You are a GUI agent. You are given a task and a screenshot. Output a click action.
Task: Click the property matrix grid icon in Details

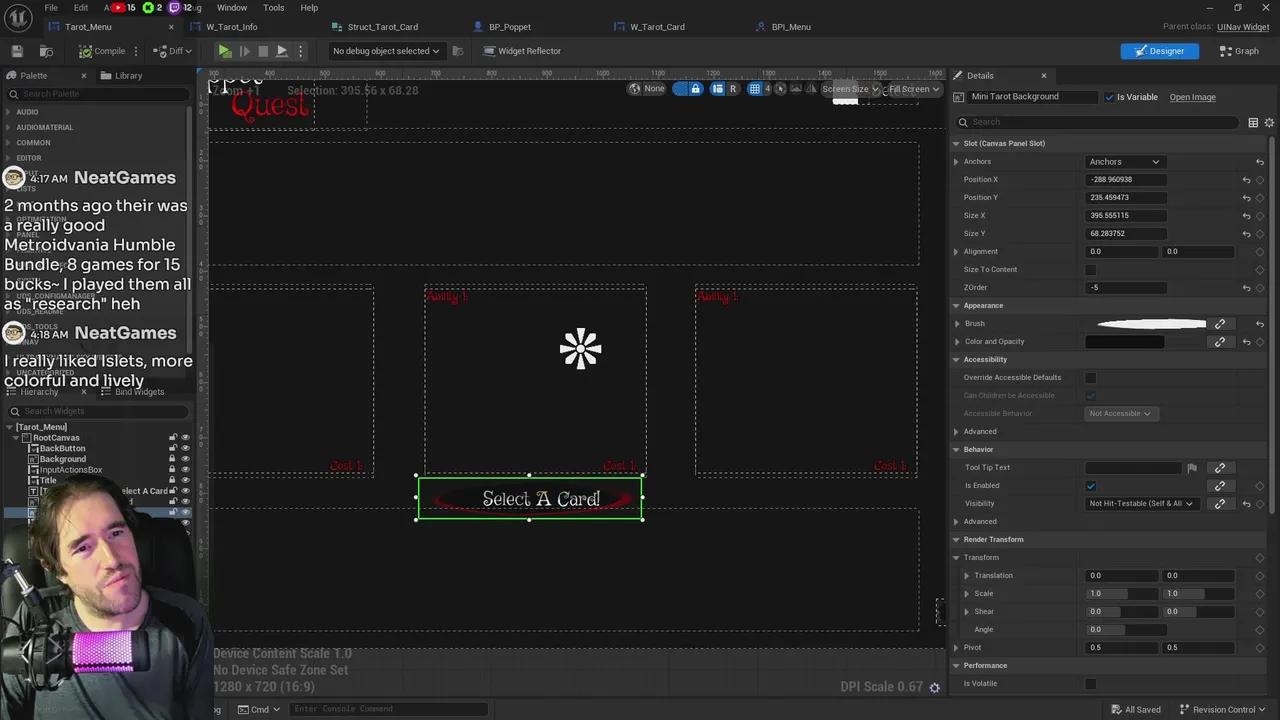click(x=1253, y=122)
